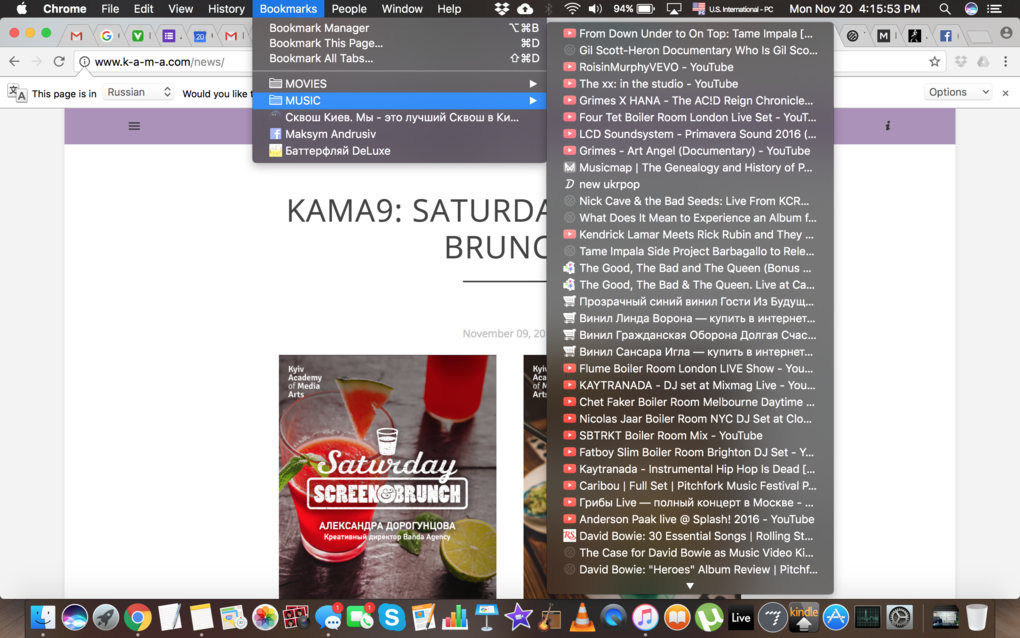Open Messages in the Dock
The width and height of the screenshot is (1020, 638).
329,617
